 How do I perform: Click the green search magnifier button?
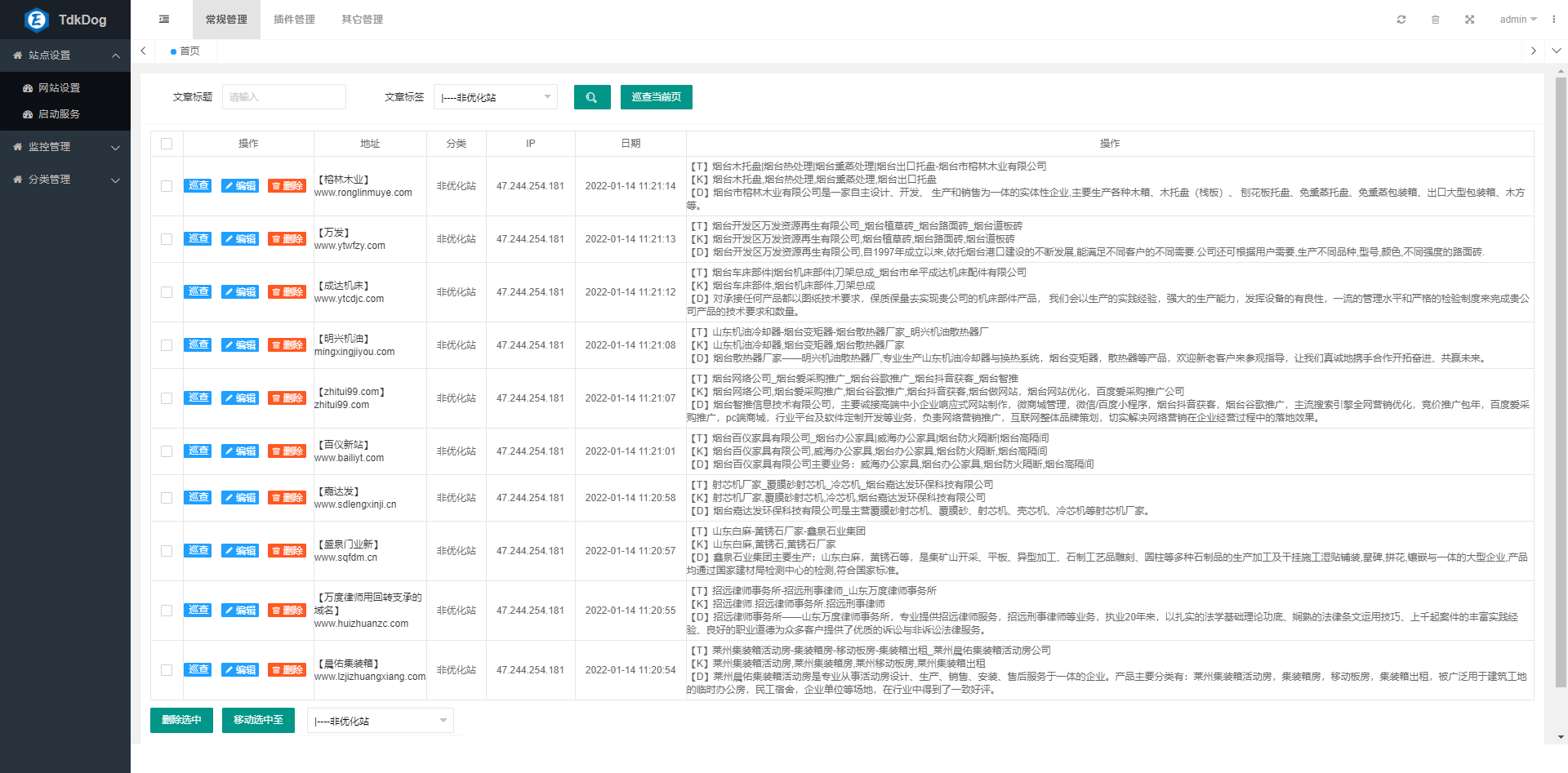pos(592,97)
